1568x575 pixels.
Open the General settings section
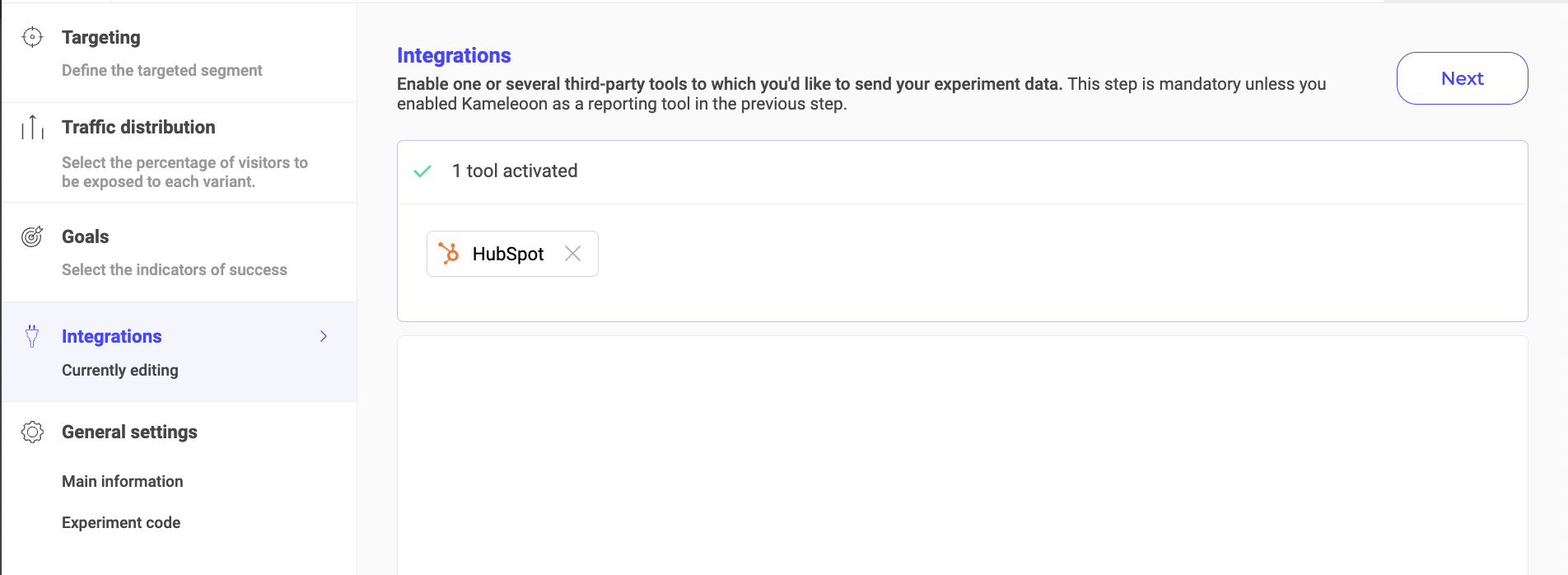[x=129, y=432]
